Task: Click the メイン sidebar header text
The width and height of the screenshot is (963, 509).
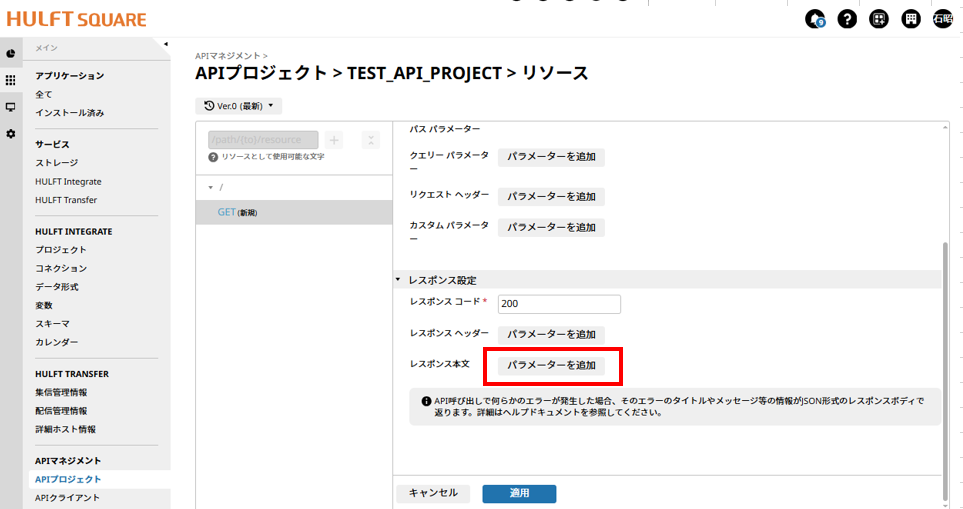Action: pos(46,48)
